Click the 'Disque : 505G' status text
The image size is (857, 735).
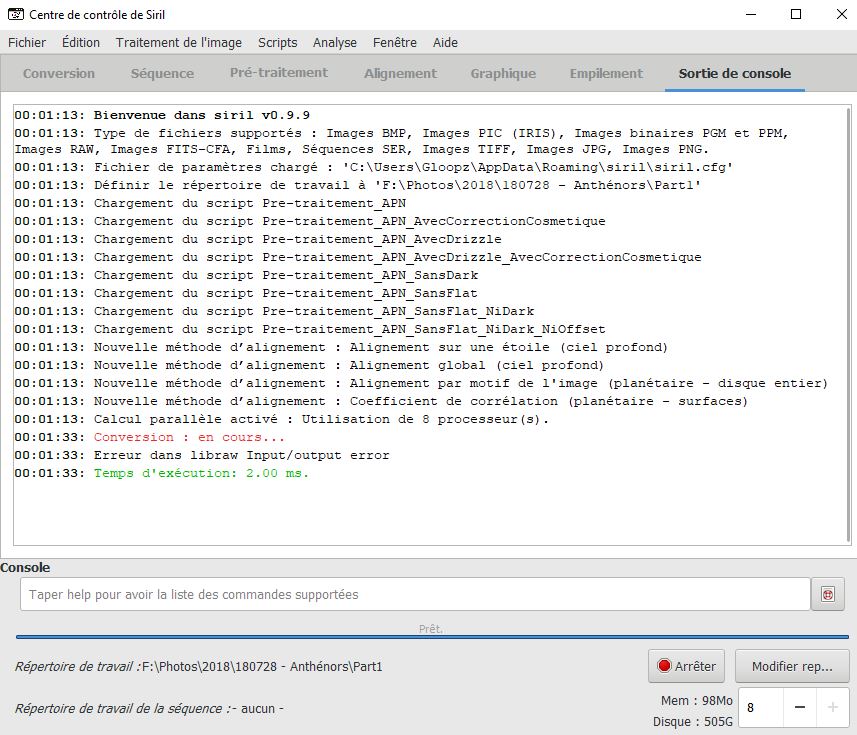tap(692, 722)
